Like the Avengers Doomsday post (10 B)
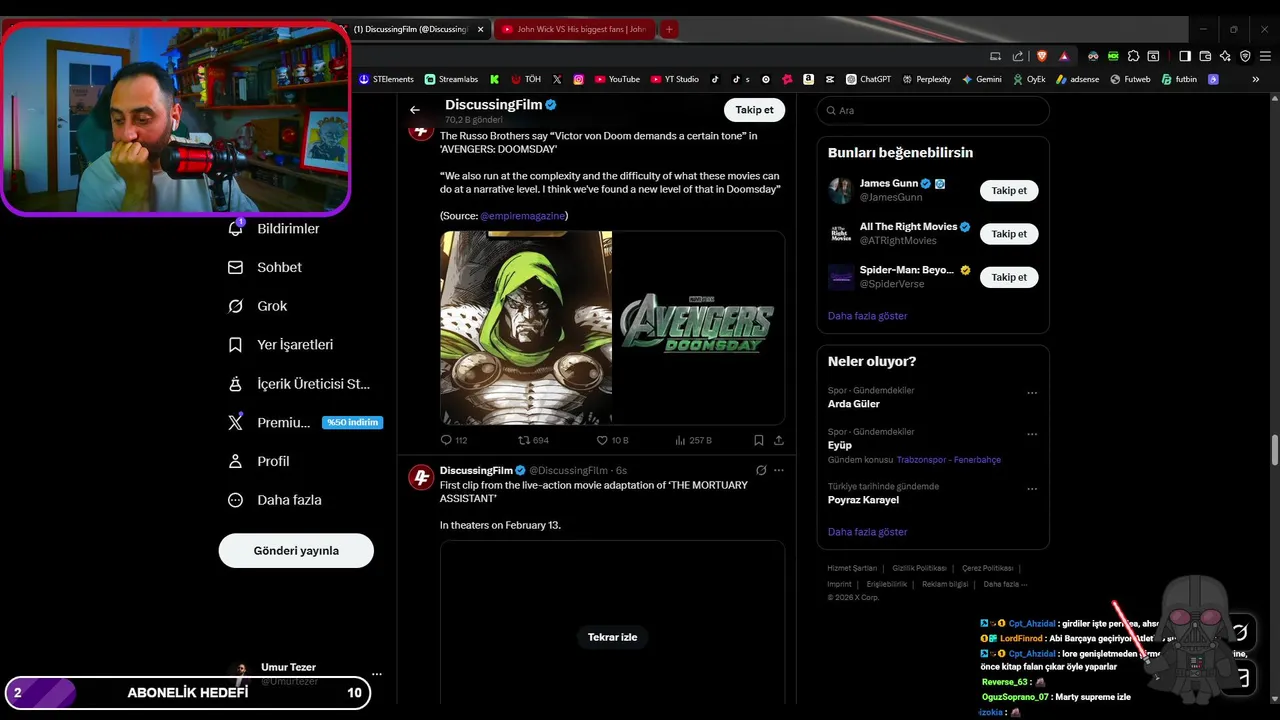This screenshot has height=720, width=1280. pyautogui.click(x=612, y=440)
